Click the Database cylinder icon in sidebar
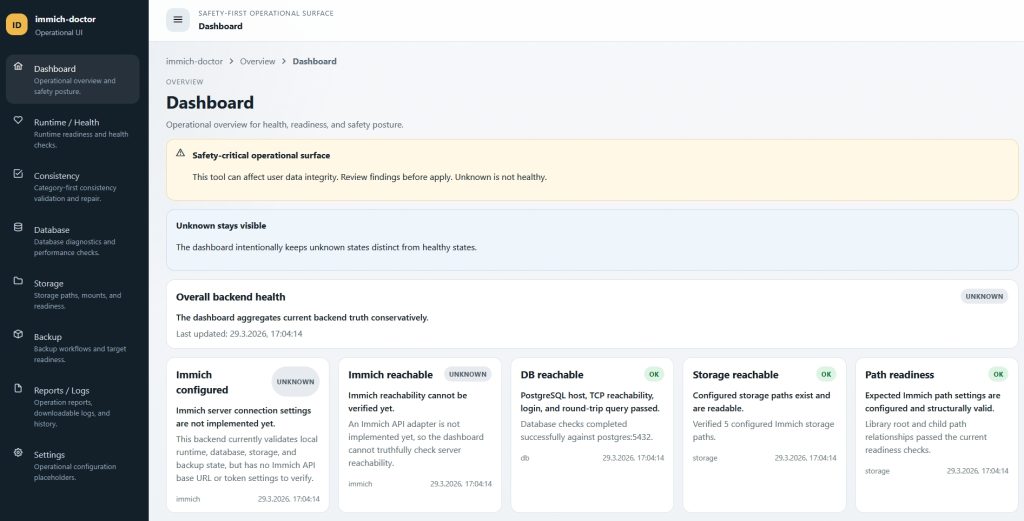The image size is (1024, 521). click(x=18, y=228)
